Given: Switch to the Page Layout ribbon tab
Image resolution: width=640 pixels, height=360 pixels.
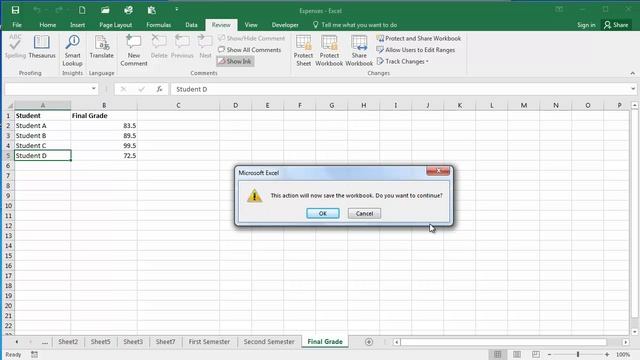Looking at the screenshot, I should pyautogui.click(x=116, y=25).
